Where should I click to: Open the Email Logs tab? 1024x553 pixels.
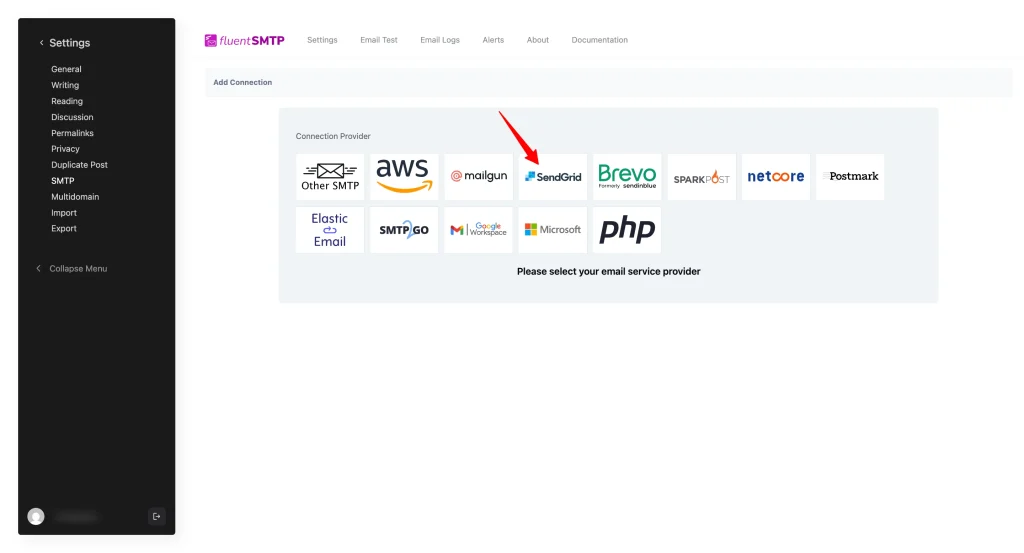(x=440, y=40)
